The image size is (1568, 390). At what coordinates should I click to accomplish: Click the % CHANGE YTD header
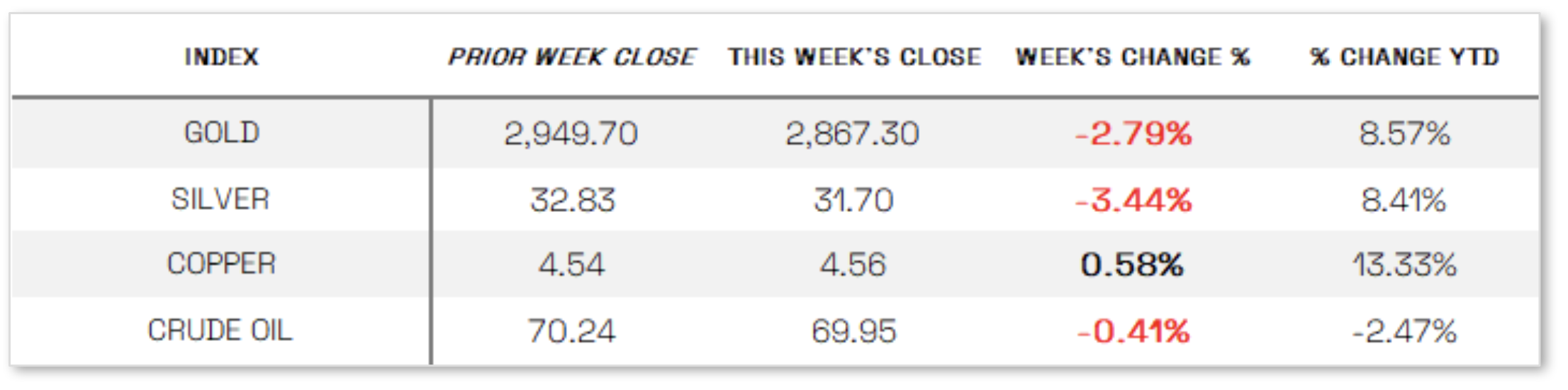pos(1405,57)
